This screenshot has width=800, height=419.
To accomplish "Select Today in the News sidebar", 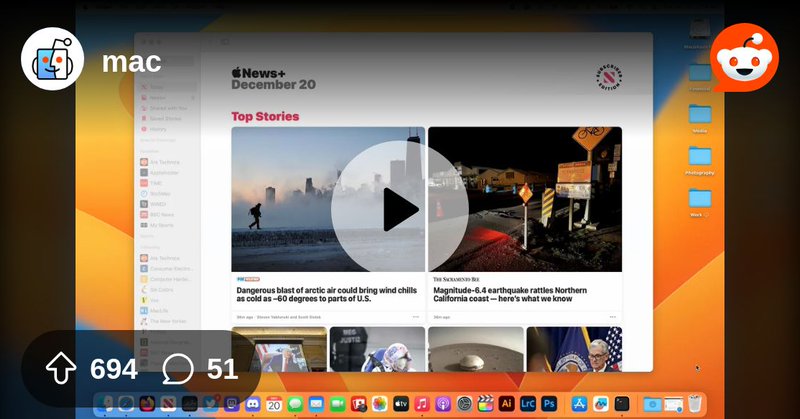I will click(168, 87).
